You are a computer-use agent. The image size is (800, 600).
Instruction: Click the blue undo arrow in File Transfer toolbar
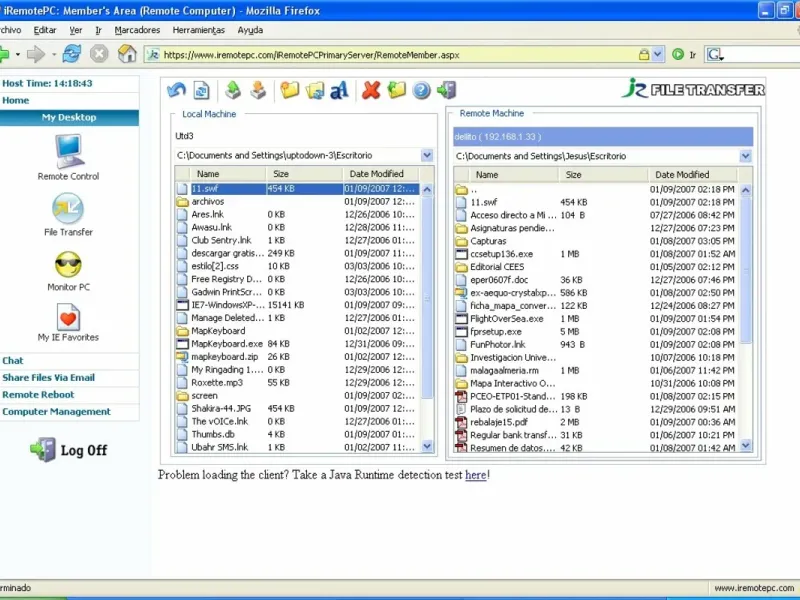coord(177,90)
